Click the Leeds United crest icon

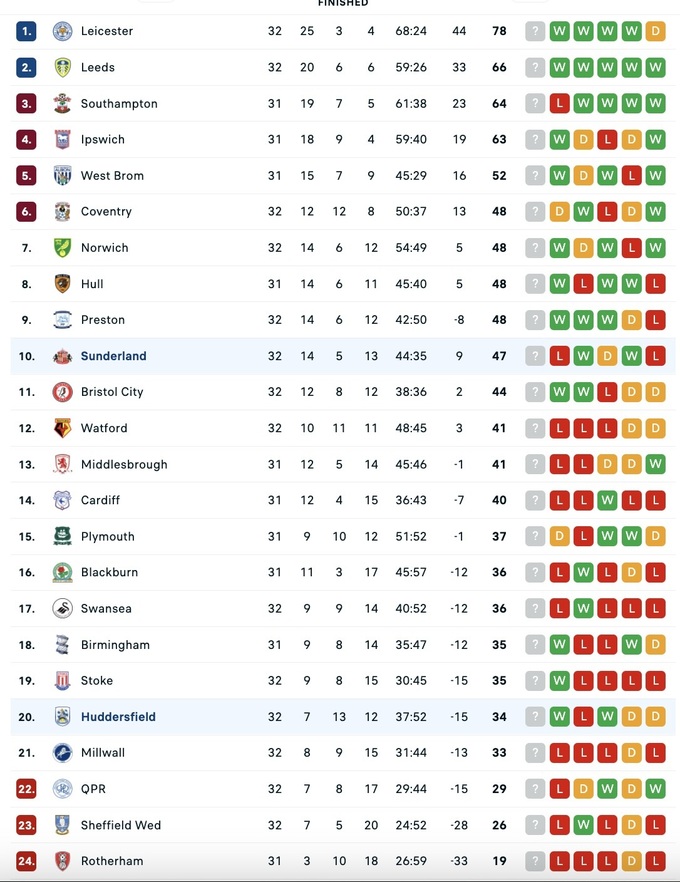click(62, 67)
